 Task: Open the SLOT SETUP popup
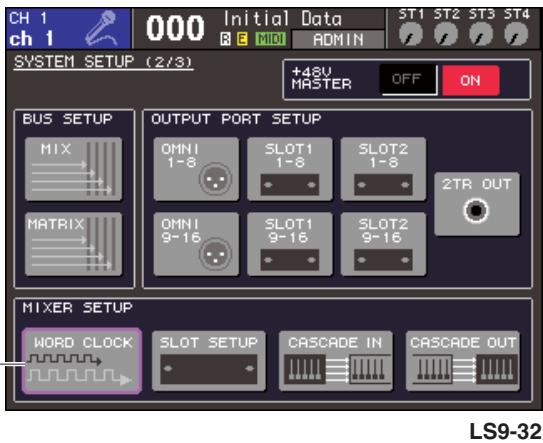[x=209, y=361]
